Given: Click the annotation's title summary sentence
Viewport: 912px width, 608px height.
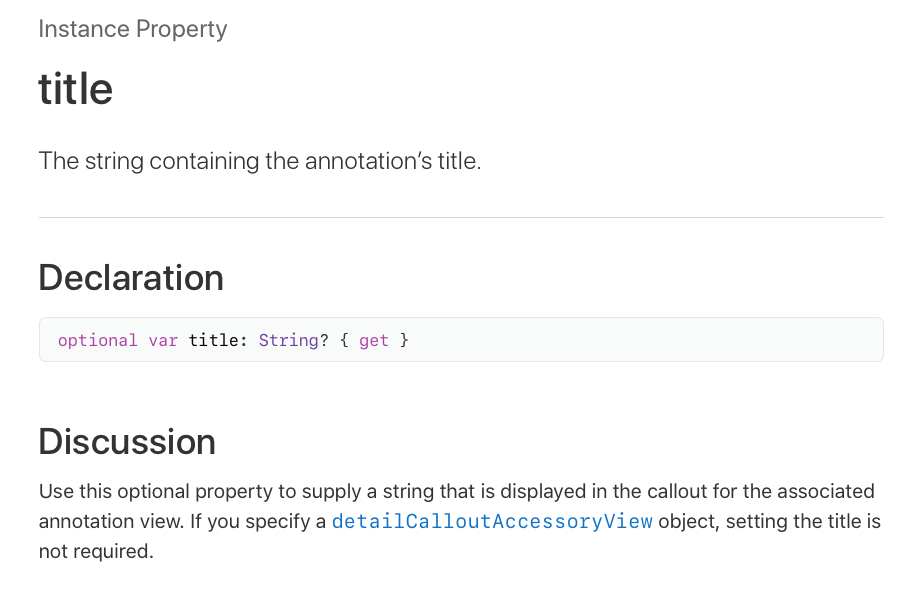Looking at the screenshot, I should (260, 161).
